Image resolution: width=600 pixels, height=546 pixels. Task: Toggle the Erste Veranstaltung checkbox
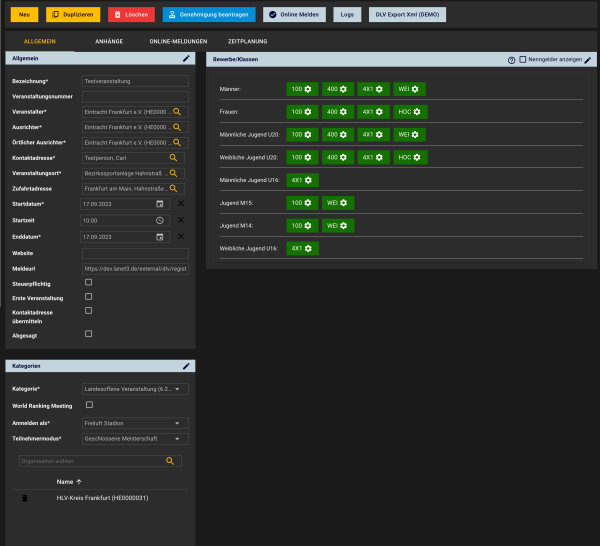tap(88, 297)
